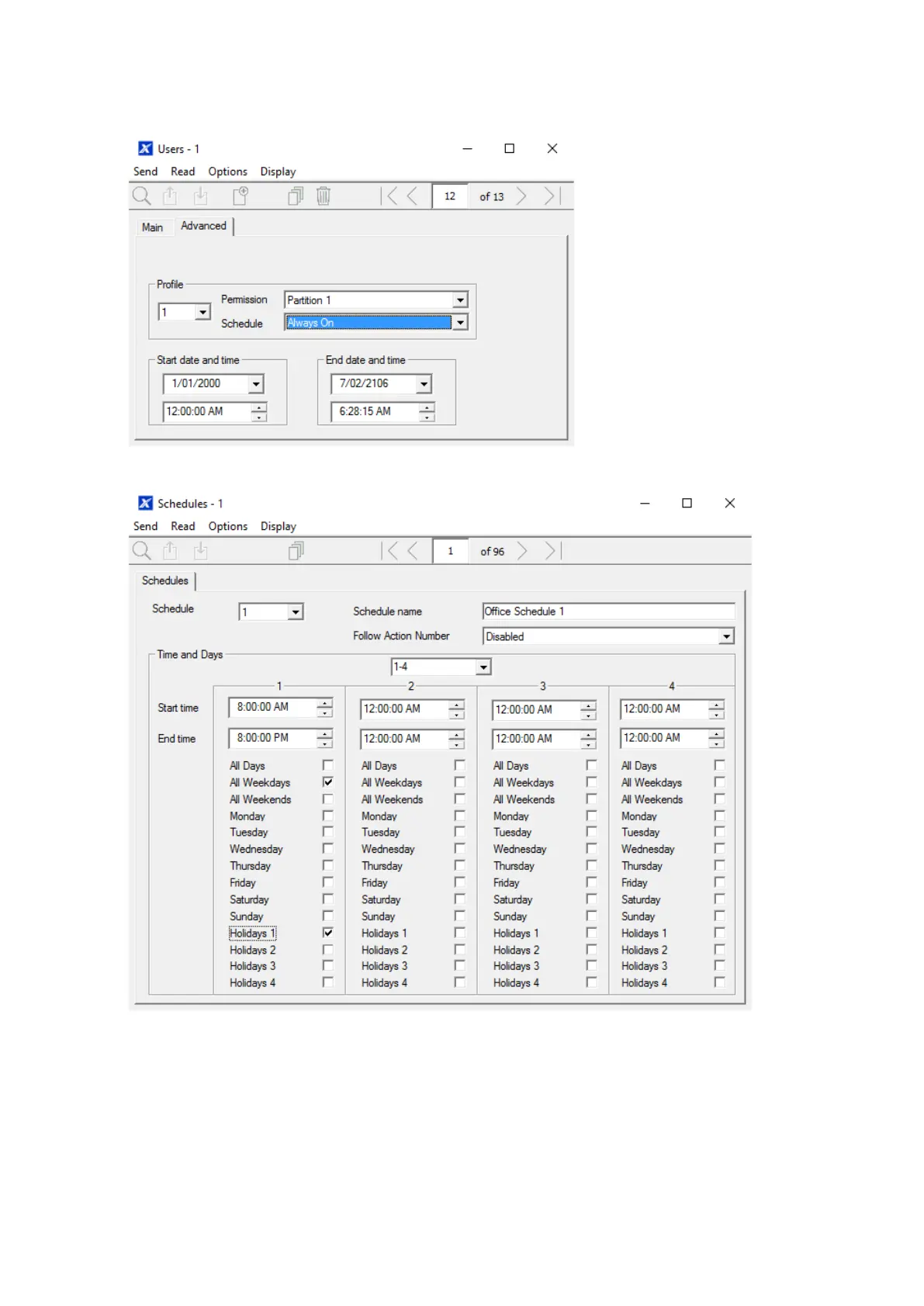Go to first schedule record
The width and height of the screenshot is (924, 1306).
coord(390,551)
